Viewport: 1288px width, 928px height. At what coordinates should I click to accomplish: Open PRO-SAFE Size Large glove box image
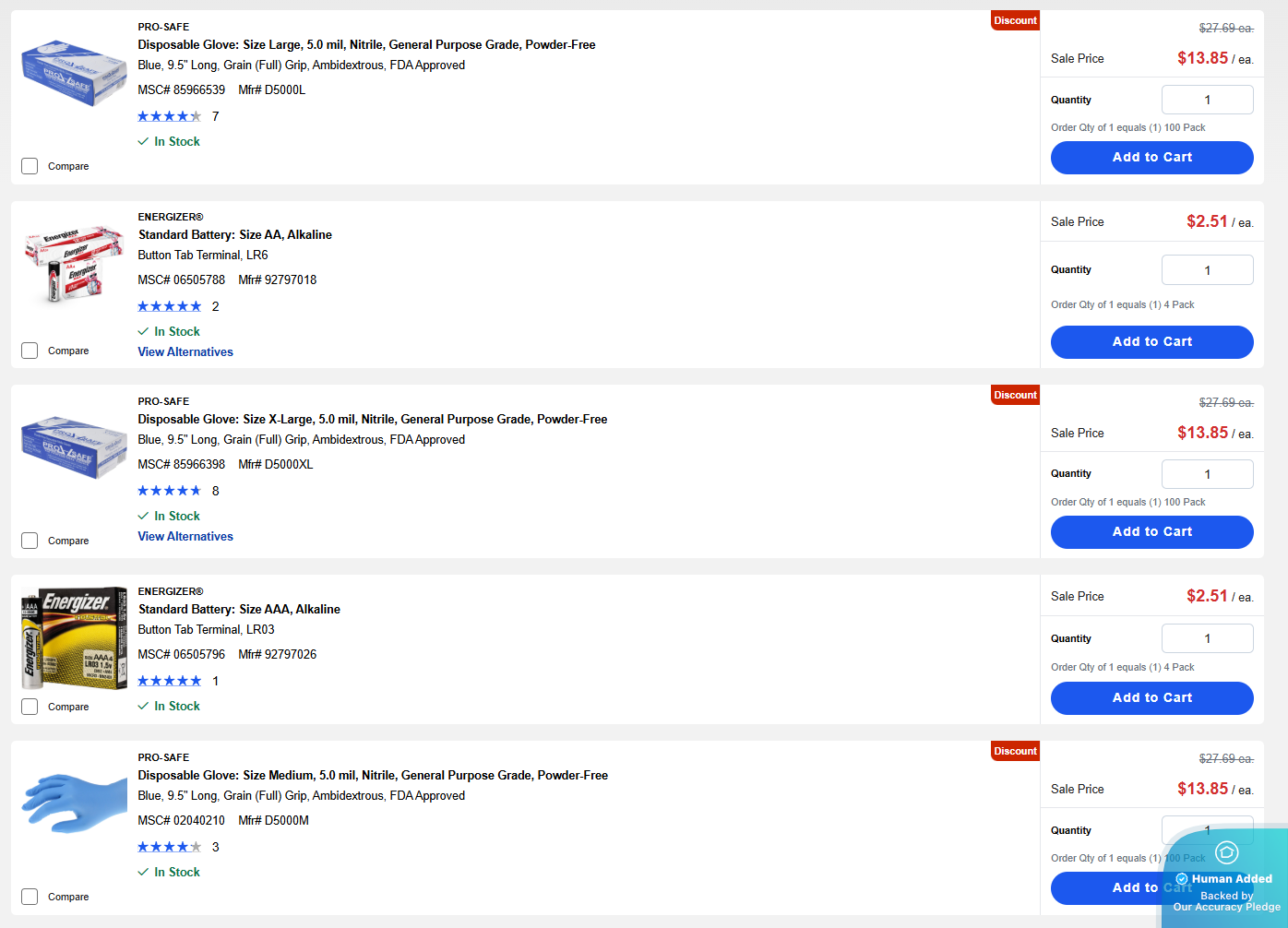(74, 73)
